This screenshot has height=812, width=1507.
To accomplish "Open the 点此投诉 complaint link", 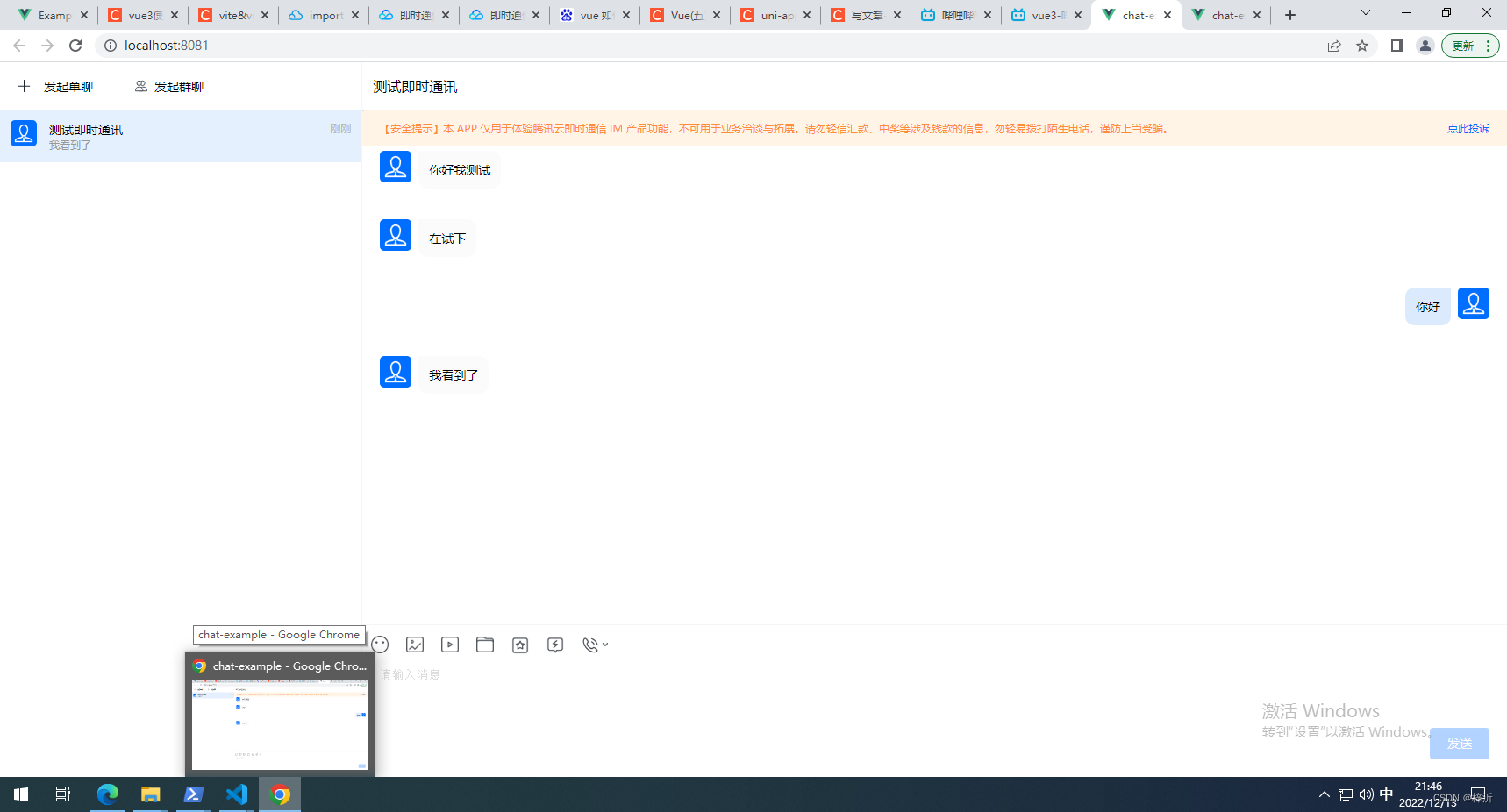I will point(1468,128).
